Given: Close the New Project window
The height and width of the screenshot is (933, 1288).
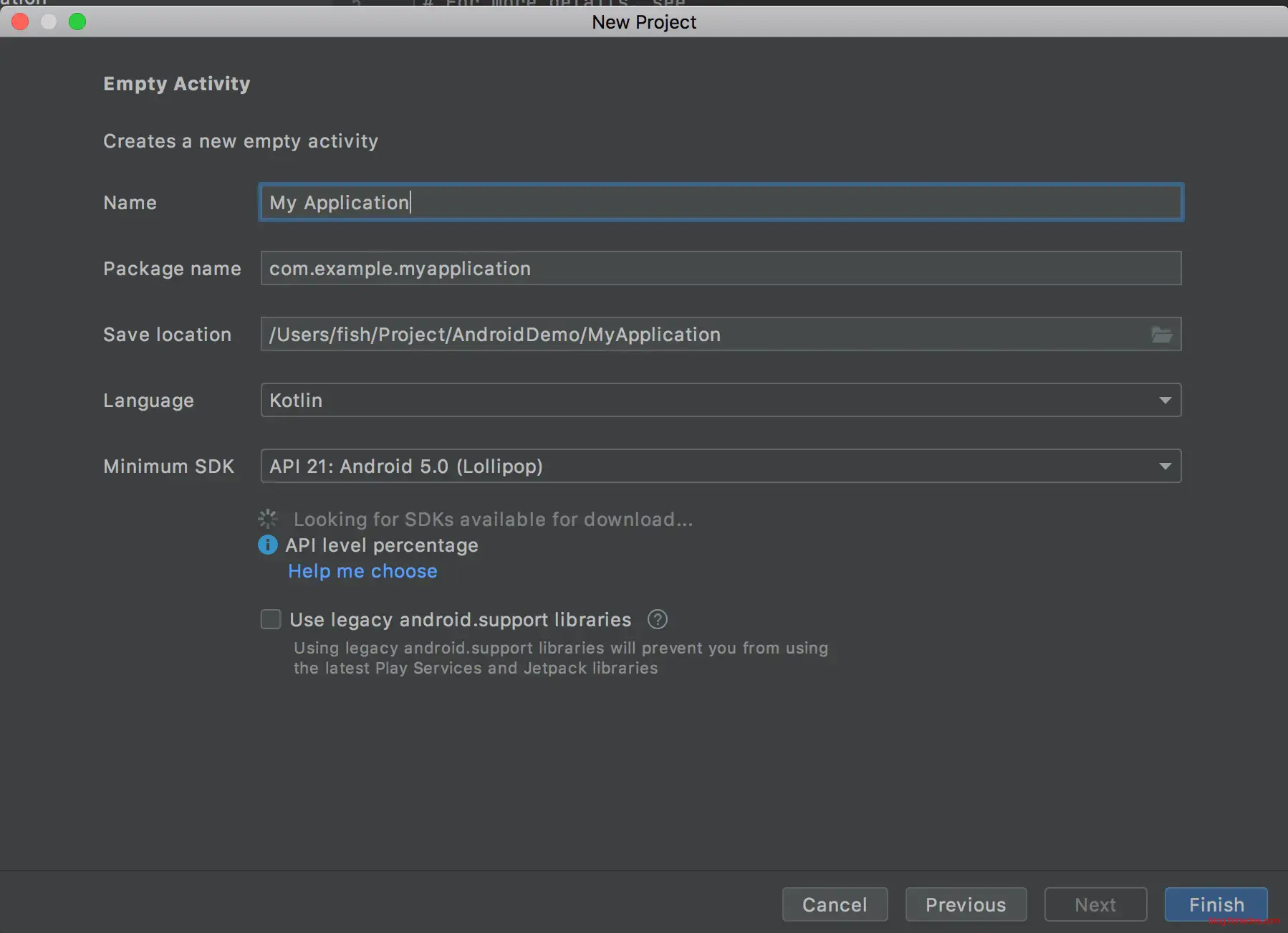Looking at the screenshot, I should click(x=20, y=21).
